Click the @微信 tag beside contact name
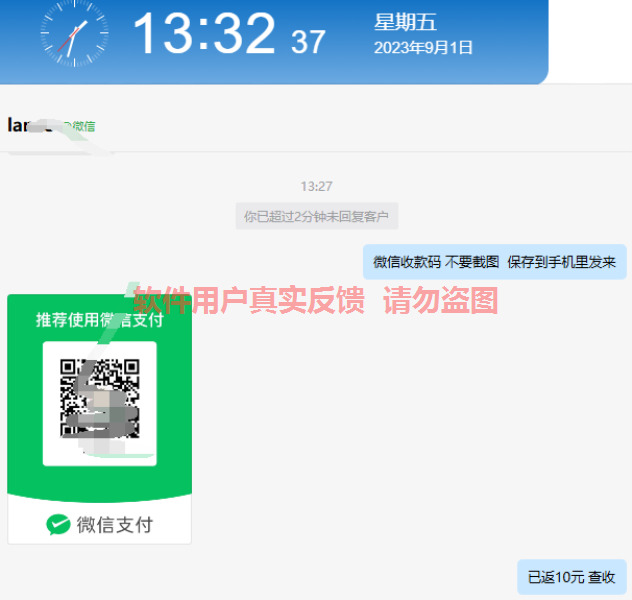The height and width of the screenshot is (600, 632). 80,126
